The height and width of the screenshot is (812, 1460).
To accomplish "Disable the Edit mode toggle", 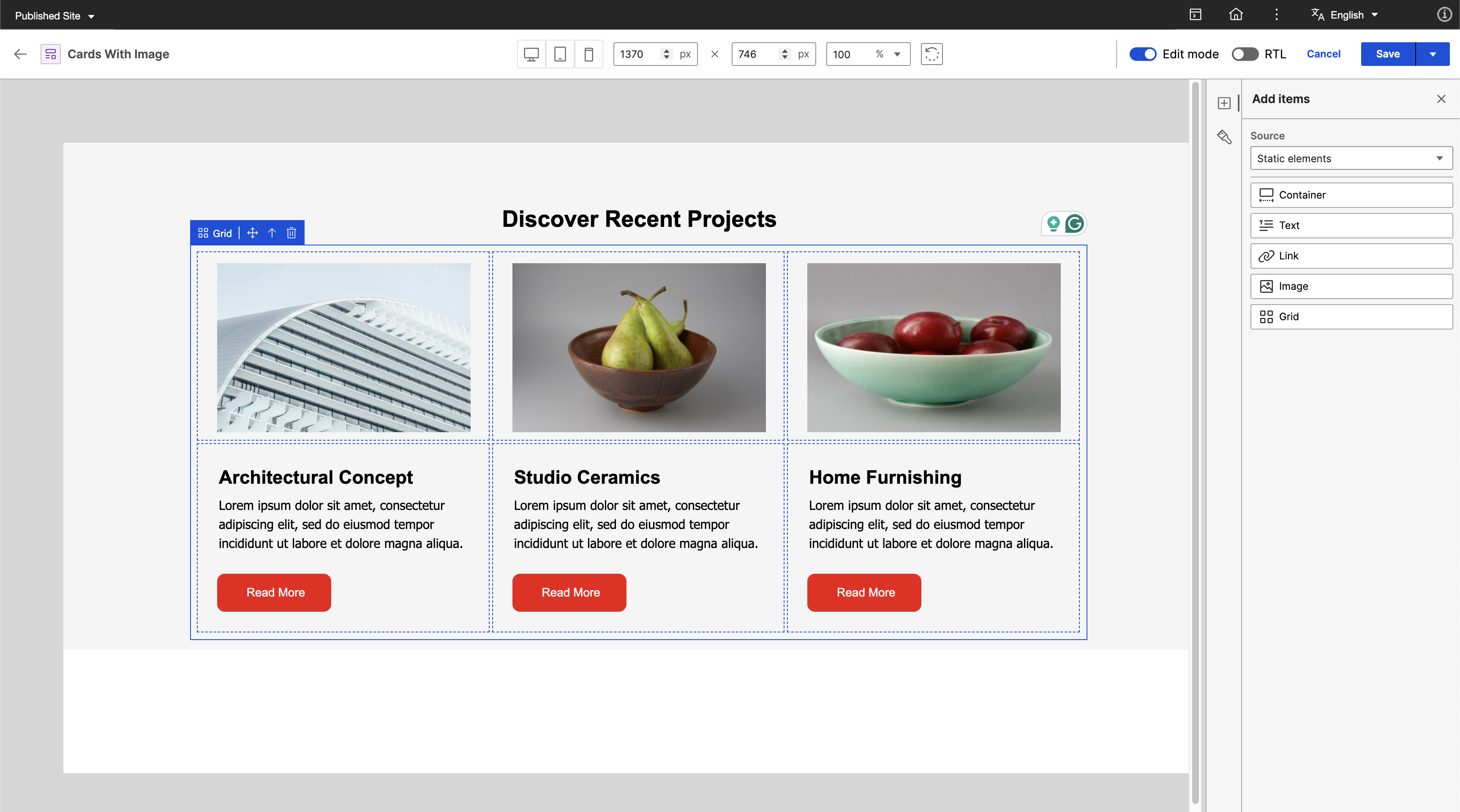I will [x=1143, y=54].
